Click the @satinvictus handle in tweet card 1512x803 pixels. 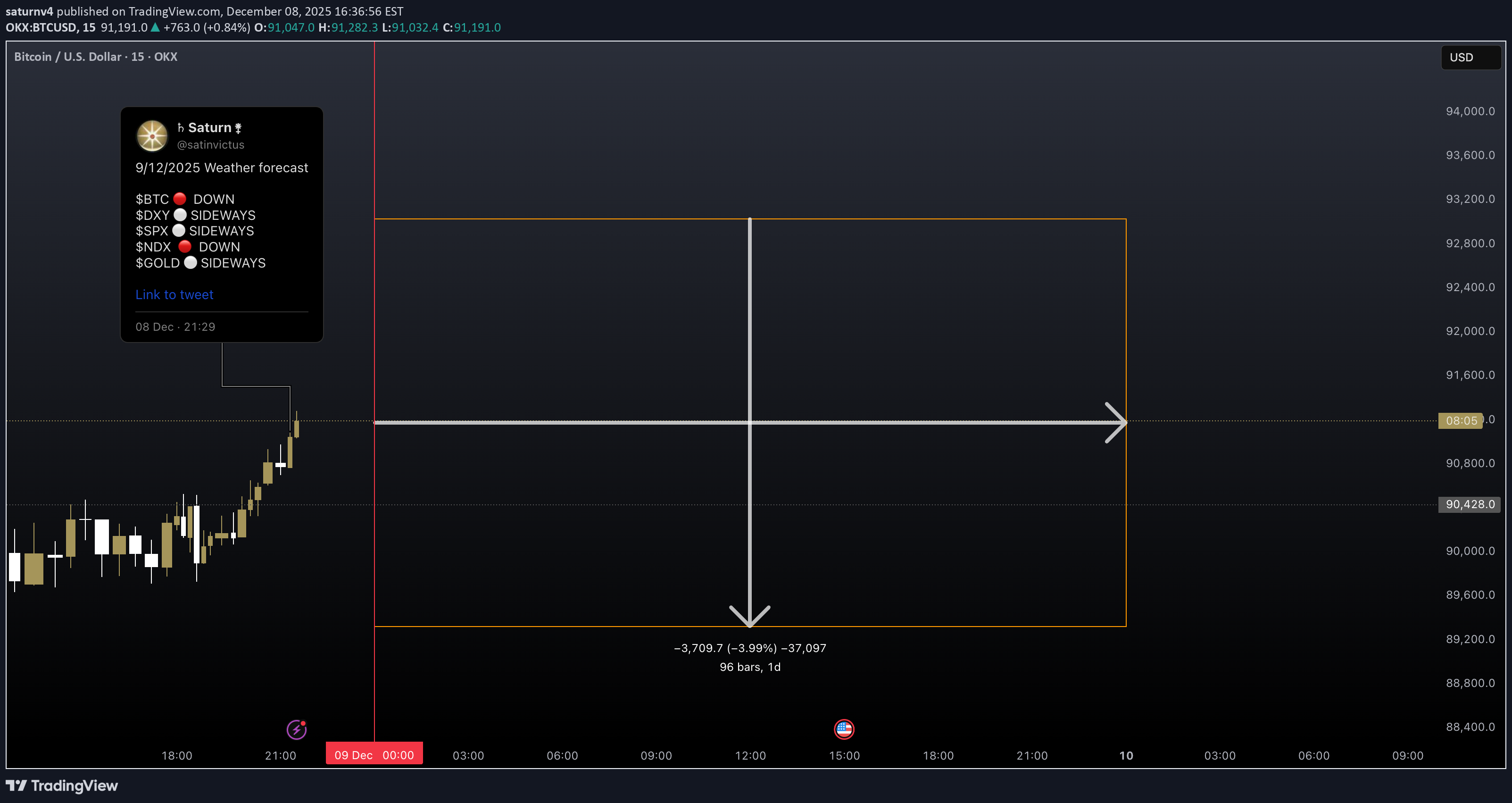tap(210, 144)
